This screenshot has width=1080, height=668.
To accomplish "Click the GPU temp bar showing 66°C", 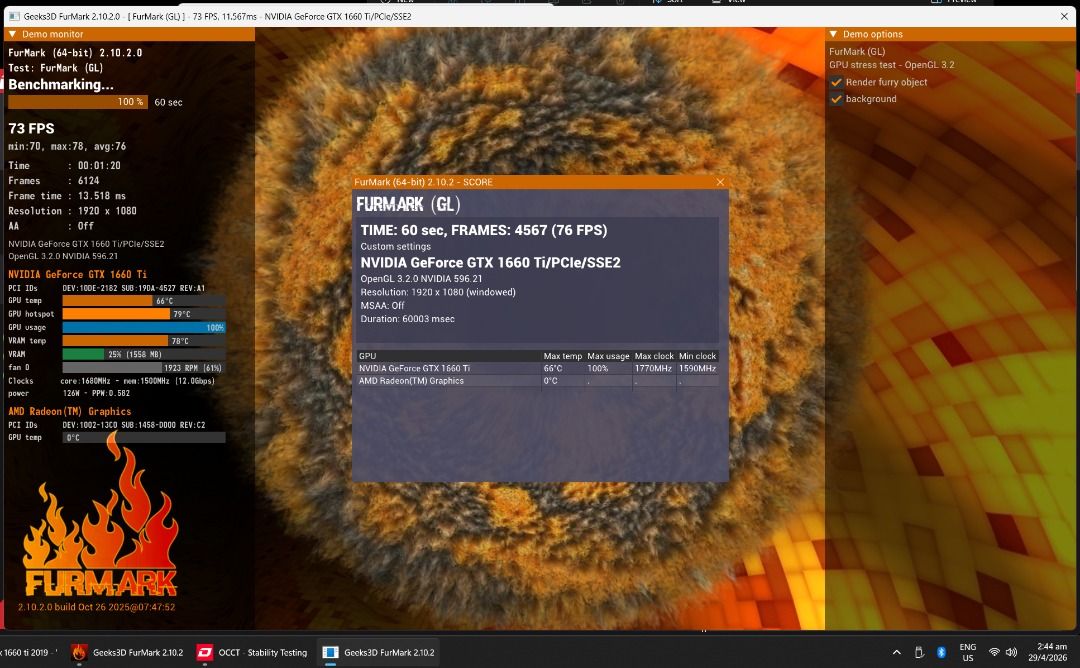I will [x=143, y=301].
